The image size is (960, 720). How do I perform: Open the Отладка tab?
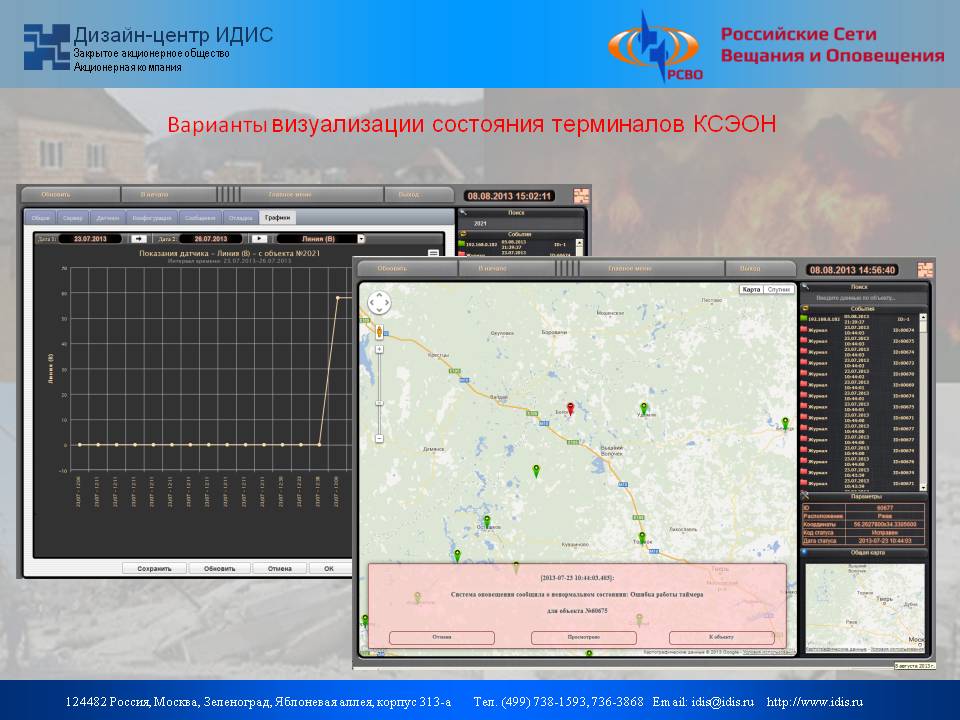tap(241, 218)
